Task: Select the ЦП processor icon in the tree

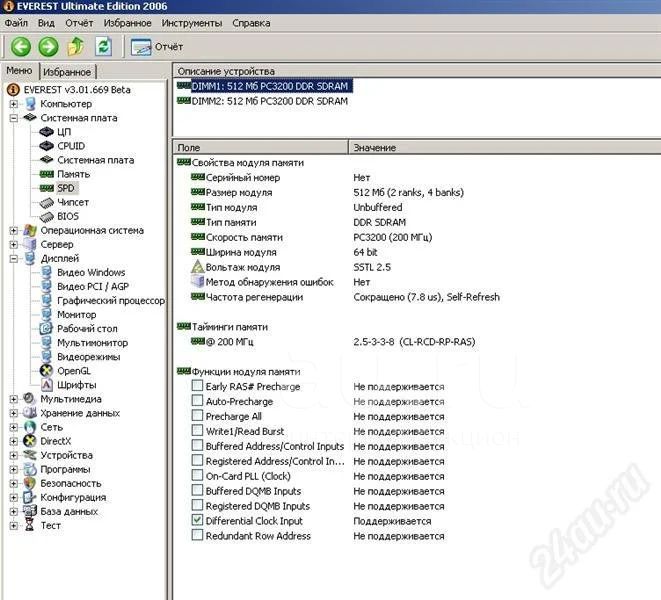Action: (46, 132)
